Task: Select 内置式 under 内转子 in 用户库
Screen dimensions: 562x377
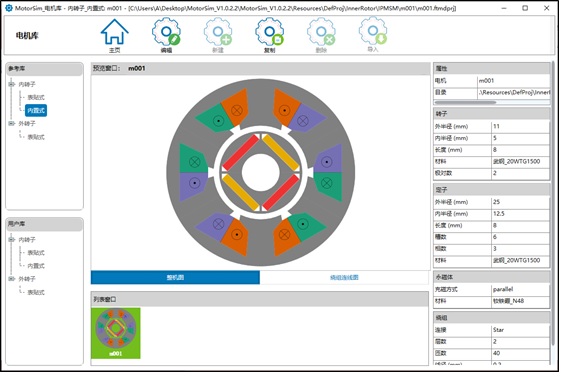Action: pos(36,266)
